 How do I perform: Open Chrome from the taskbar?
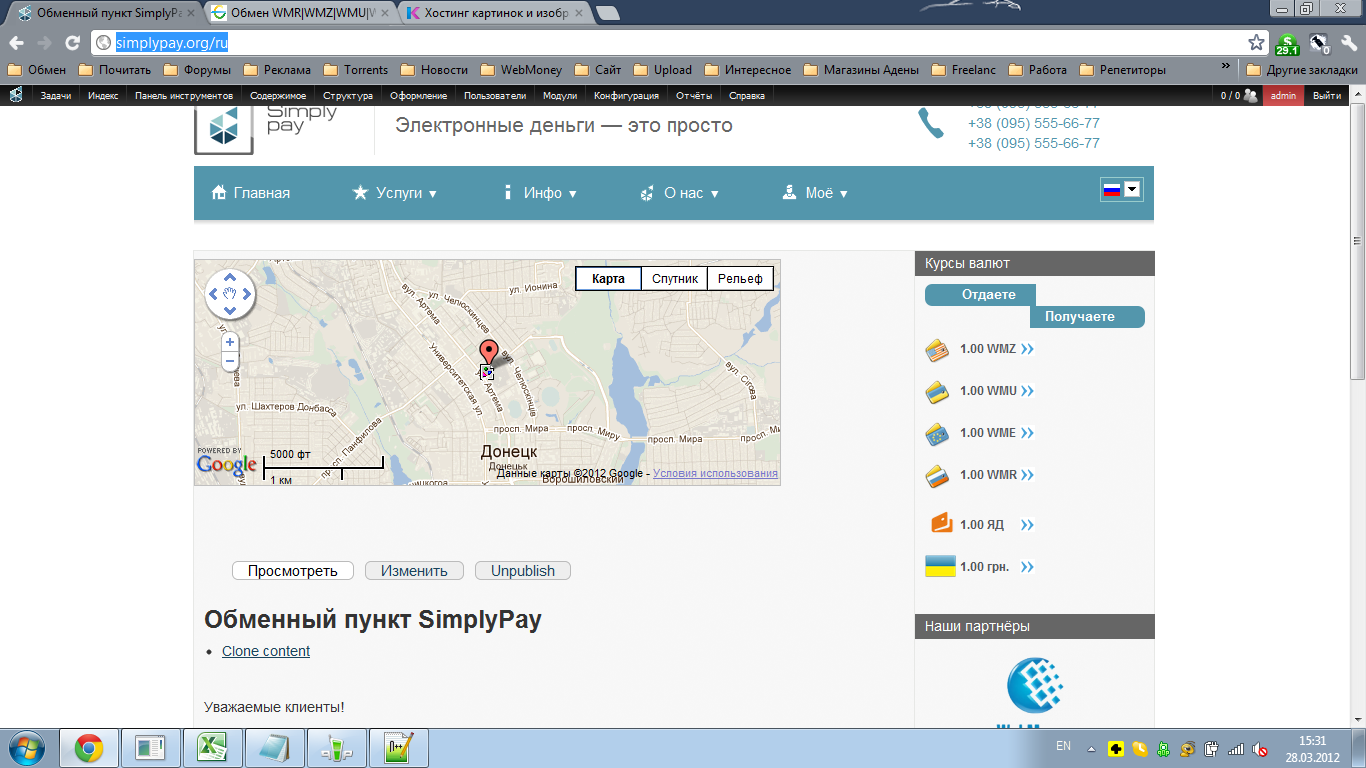tap(89, 748)
